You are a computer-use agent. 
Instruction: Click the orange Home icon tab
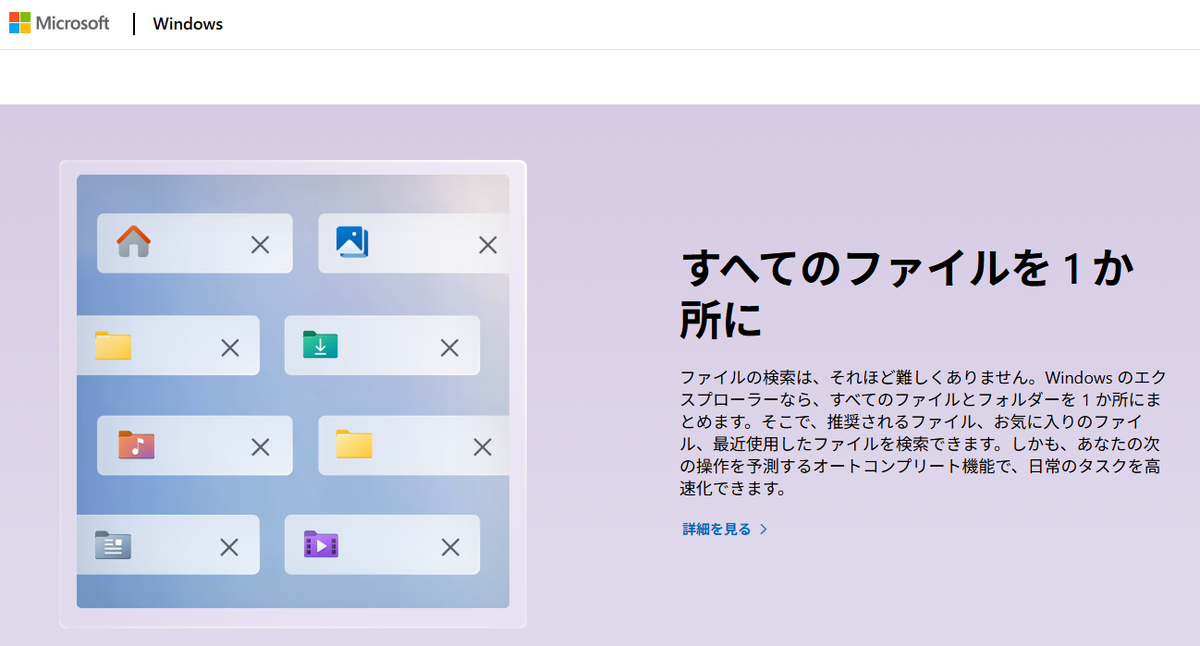pos(133,242)
